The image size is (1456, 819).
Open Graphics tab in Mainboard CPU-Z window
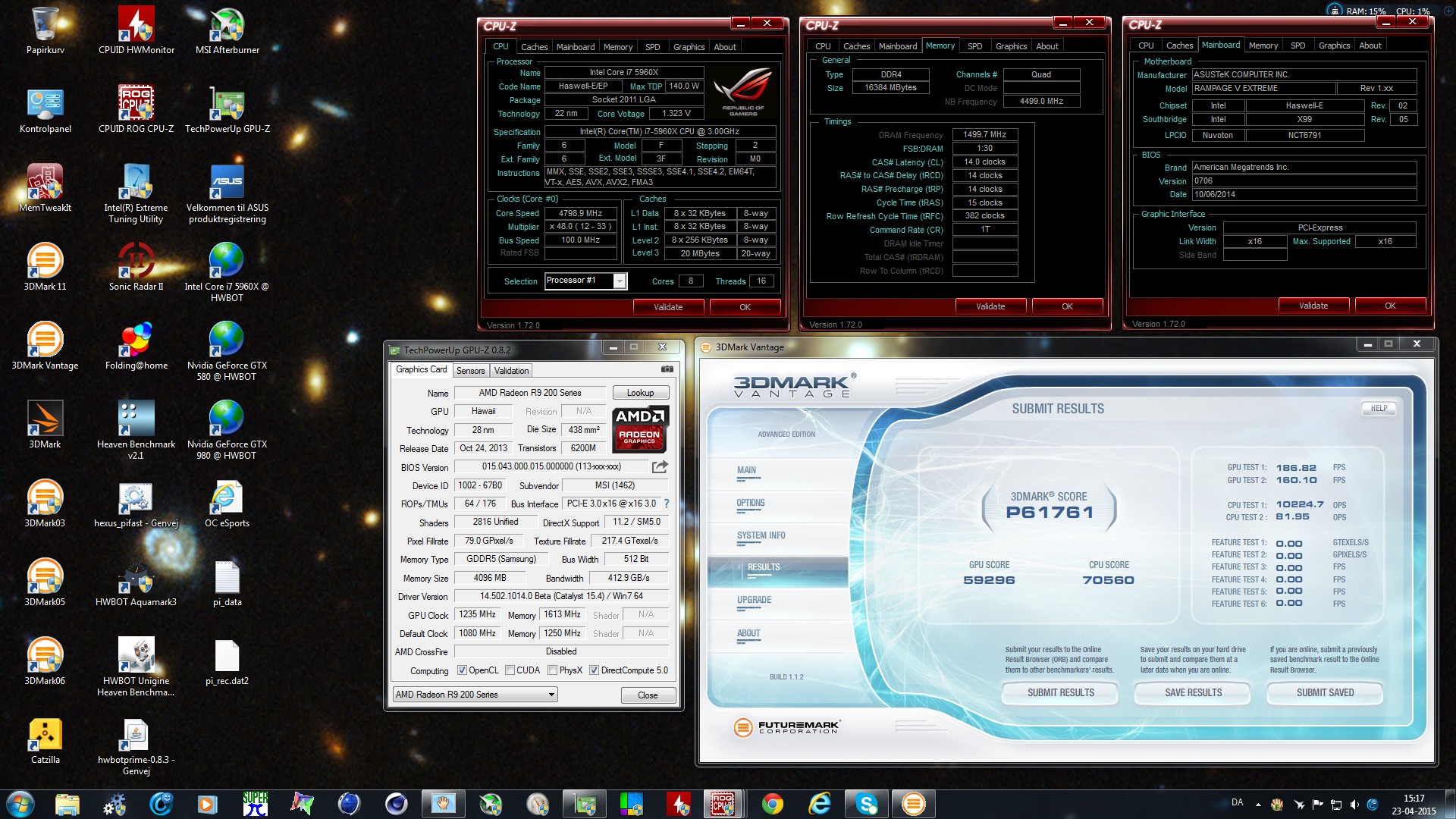[x=1334, y=45]
